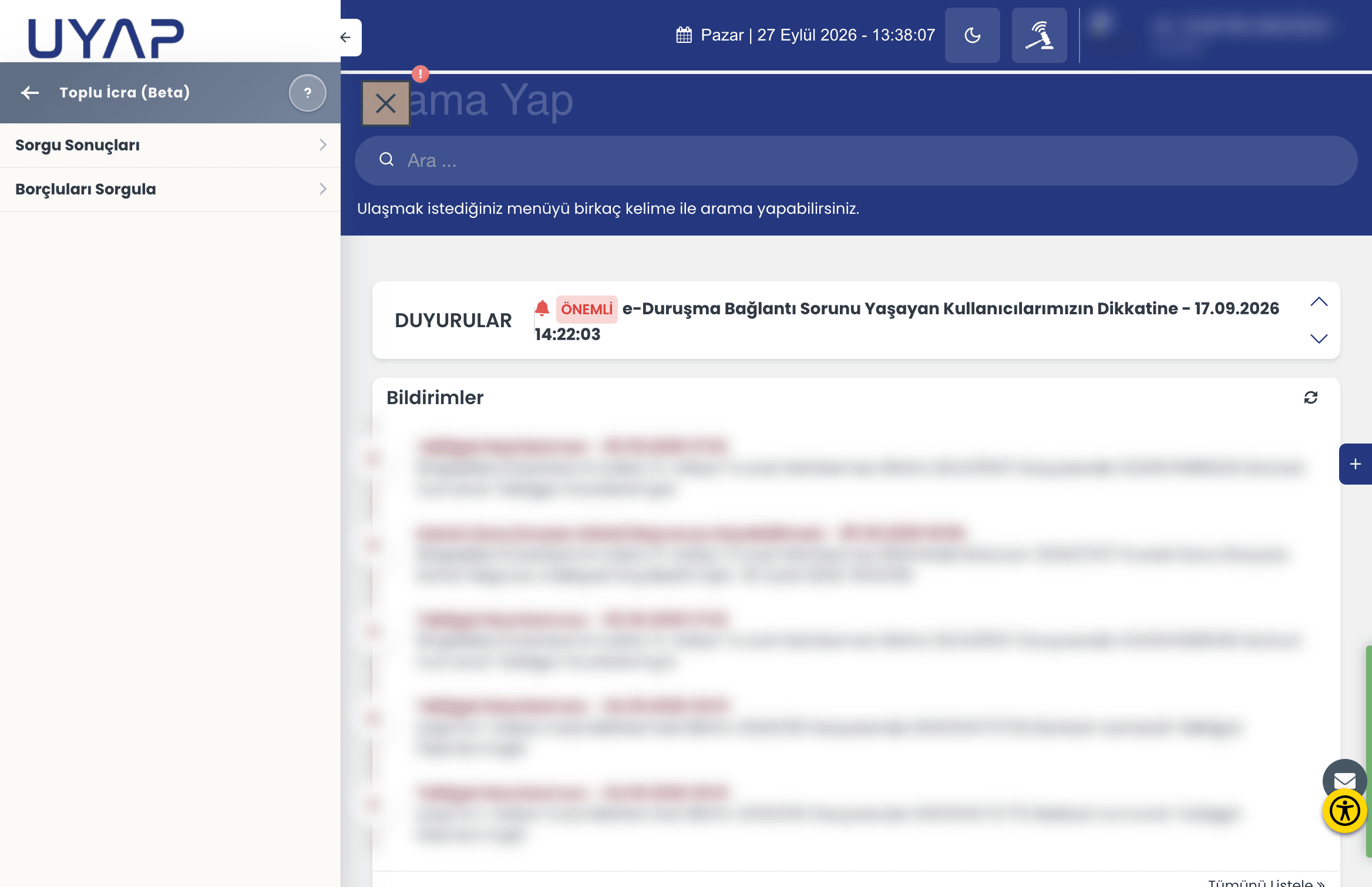Show previous announcement with up chevron

pyautogui.click(x=1319, y=302)
